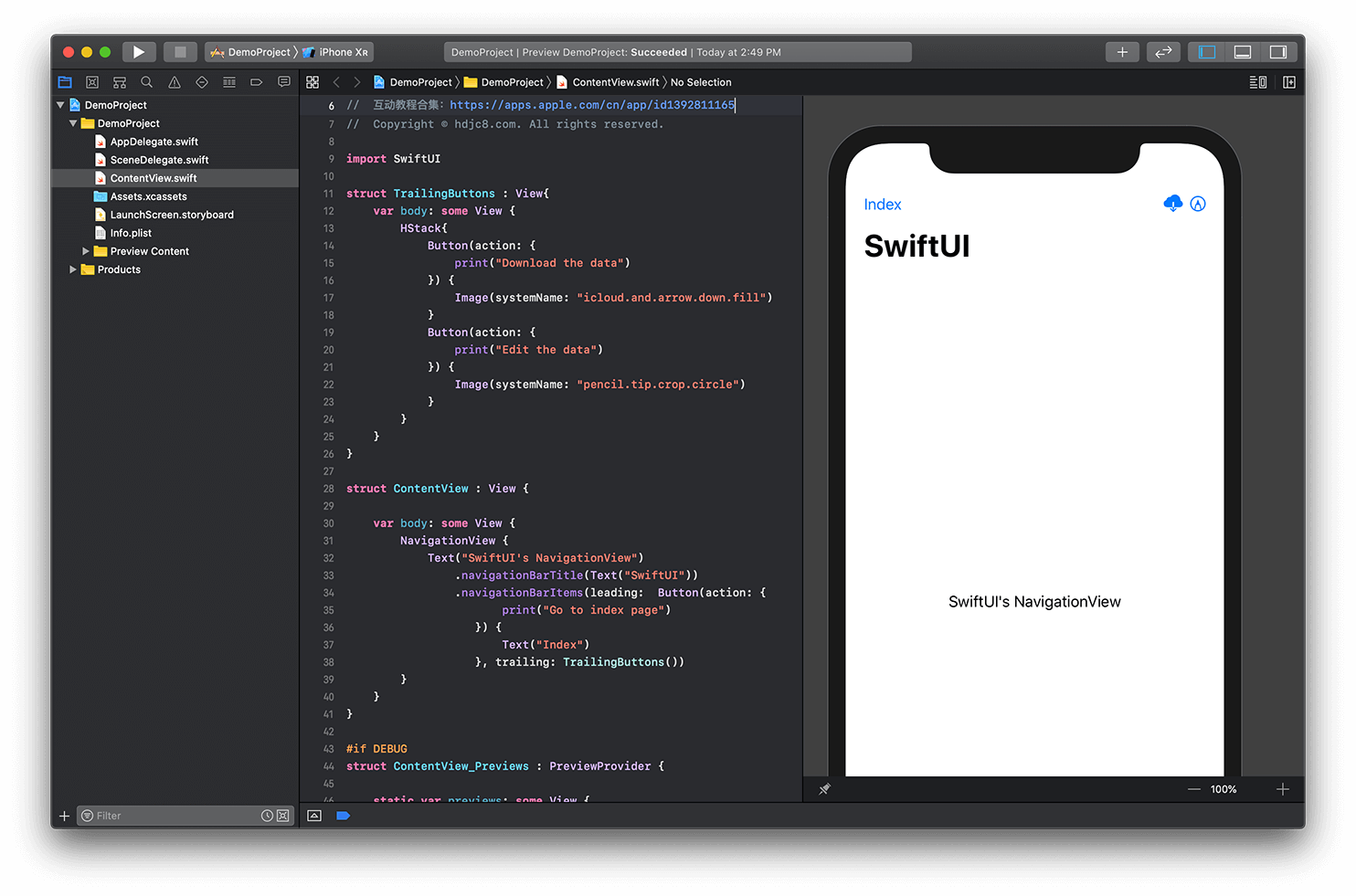Click No Selection in the jump bar
Image resolution: width=1356 pixels, height=896 pixels.
[x=701, y=82]
